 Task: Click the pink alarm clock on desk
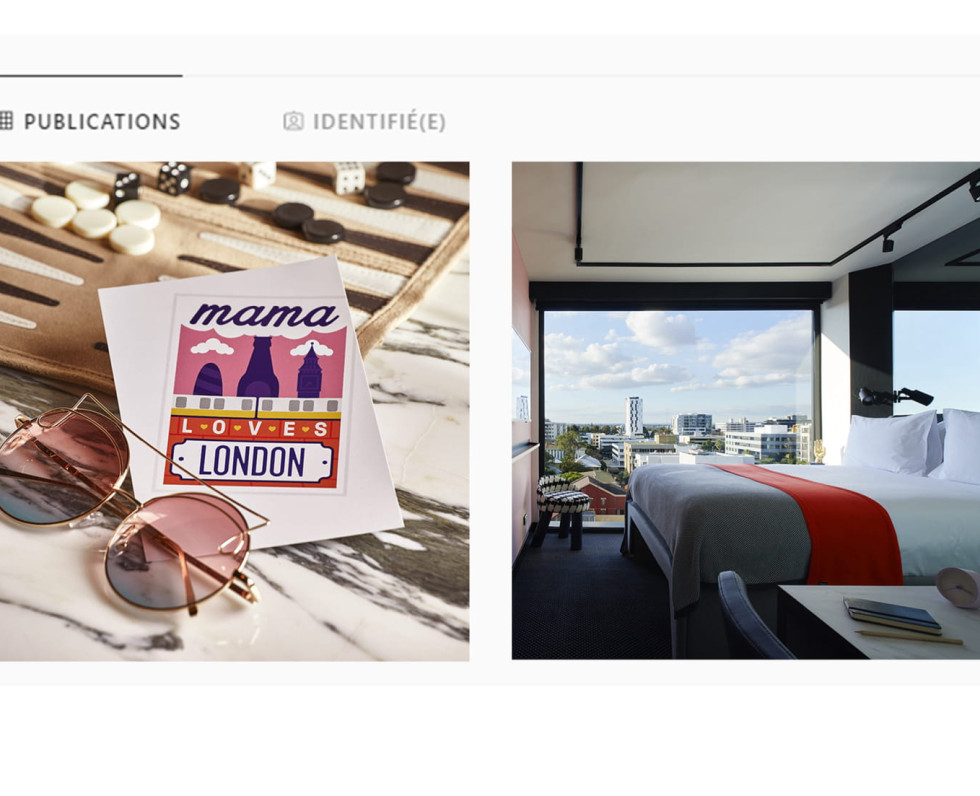pos(959,587)
